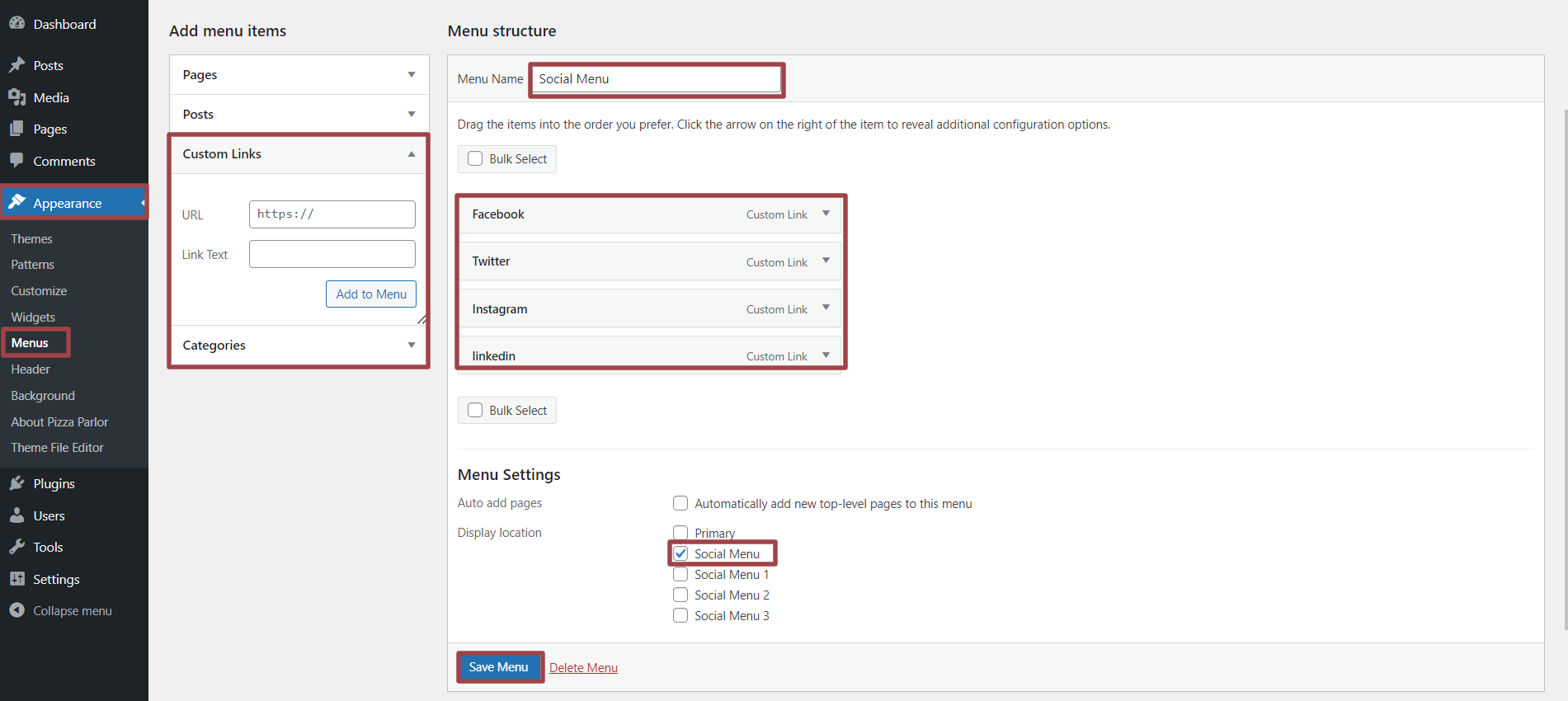Click the Add to Menu button

pyautogui.click(x=371, y=294)
